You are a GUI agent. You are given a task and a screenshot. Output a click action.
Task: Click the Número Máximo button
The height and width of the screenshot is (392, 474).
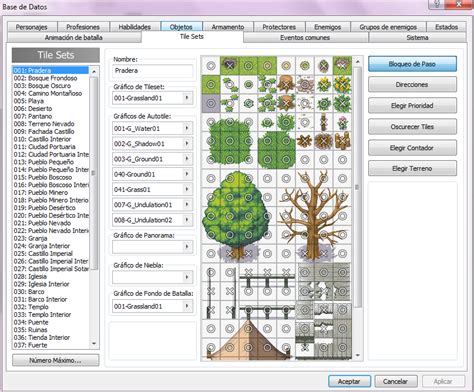coord(55,360)
